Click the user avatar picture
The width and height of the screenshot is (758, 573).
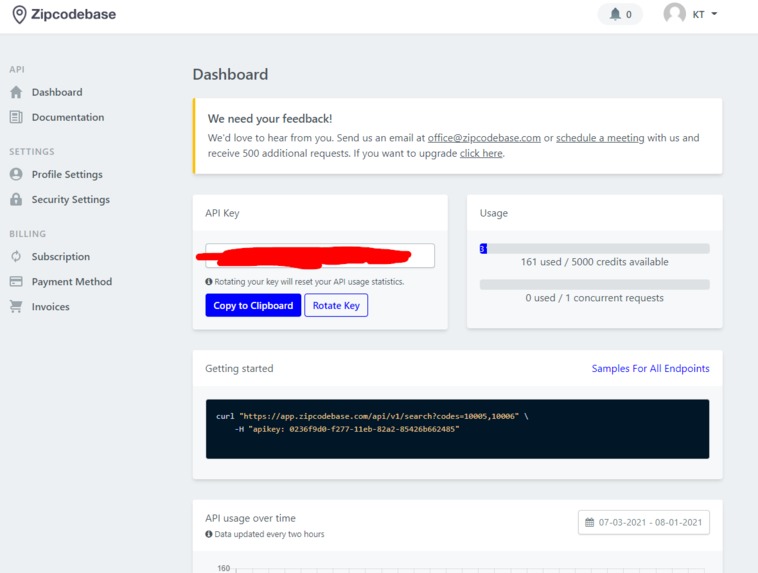(674, 14)
